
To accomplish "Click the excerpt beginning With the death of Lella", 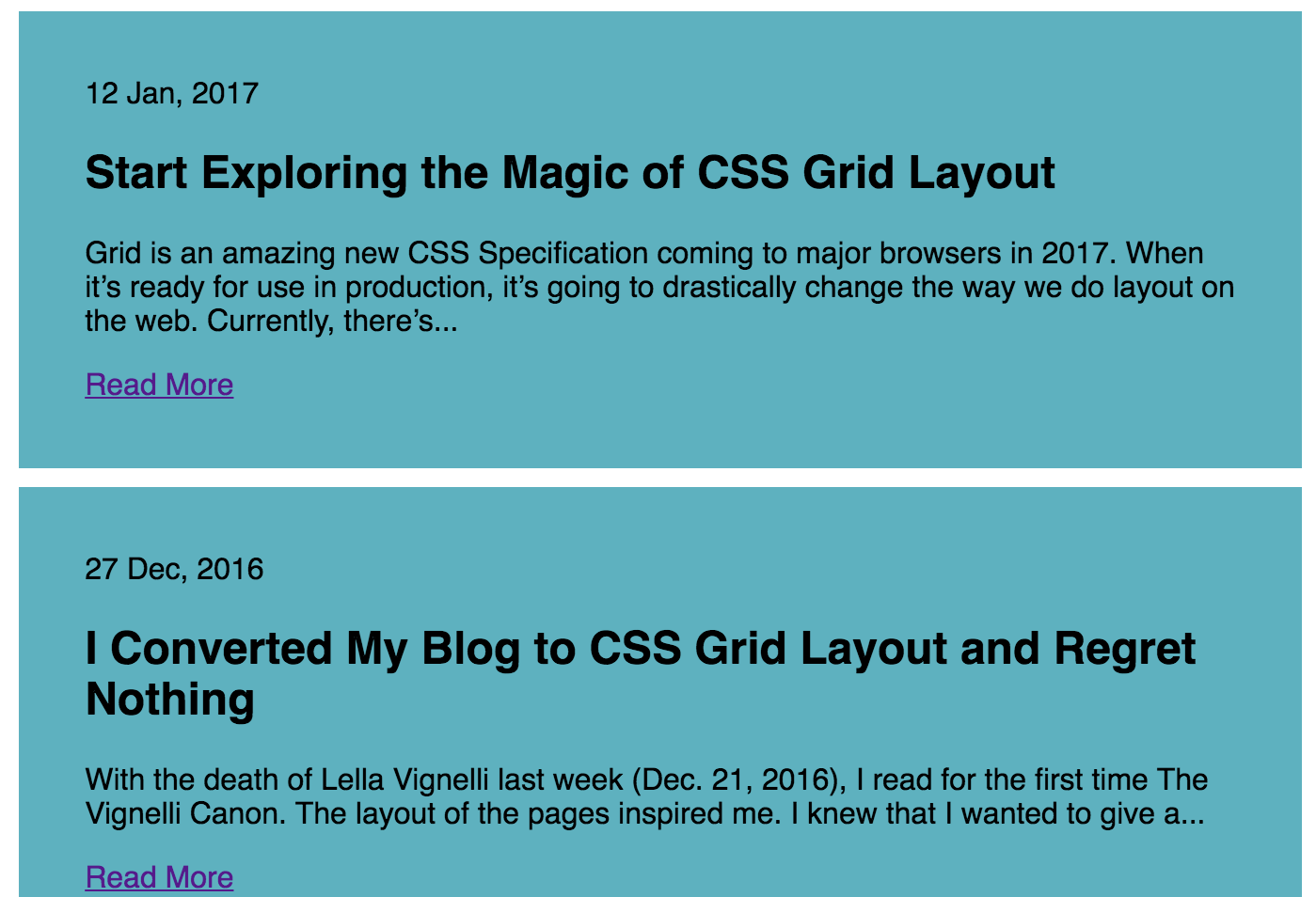I will pos(647,796).
